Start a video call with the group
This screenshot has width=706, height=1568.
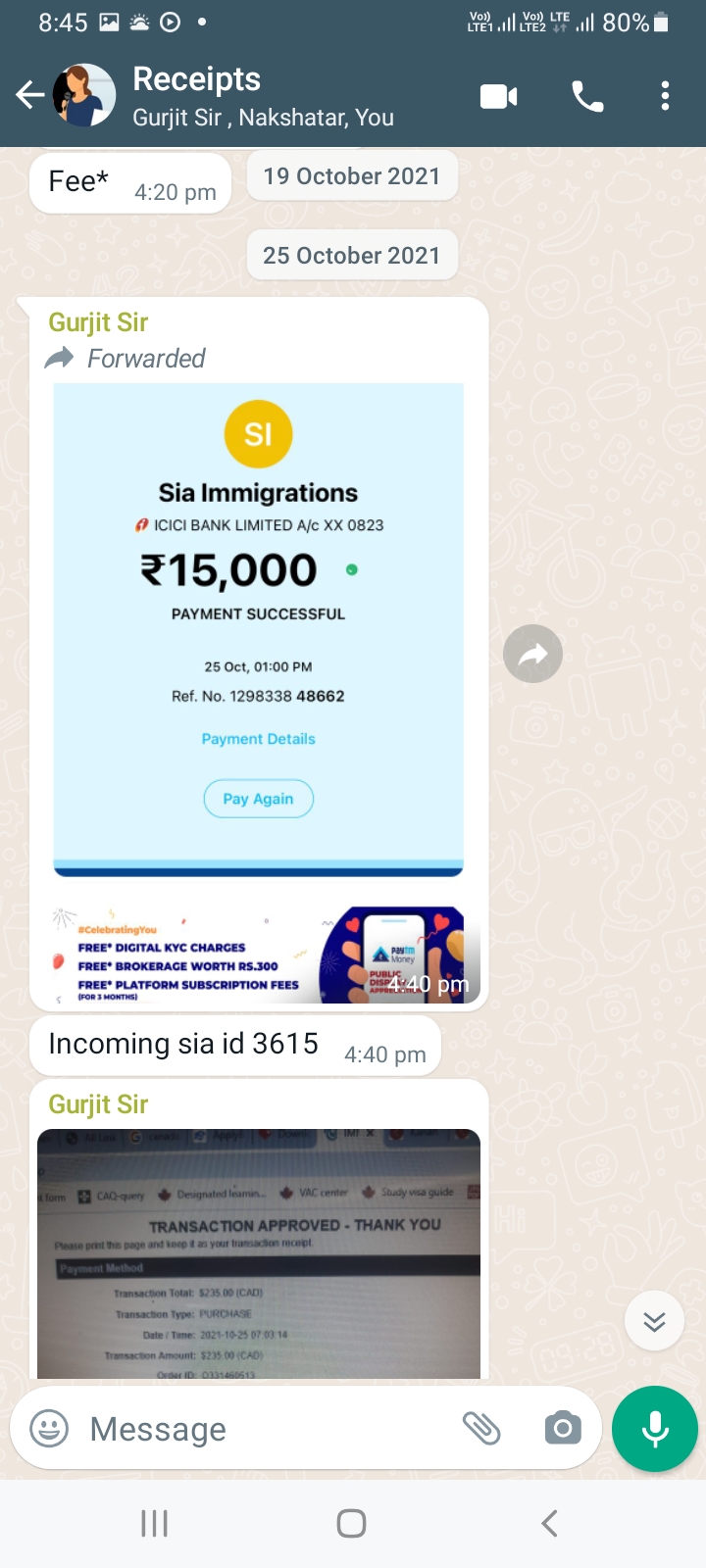[499, 96]
